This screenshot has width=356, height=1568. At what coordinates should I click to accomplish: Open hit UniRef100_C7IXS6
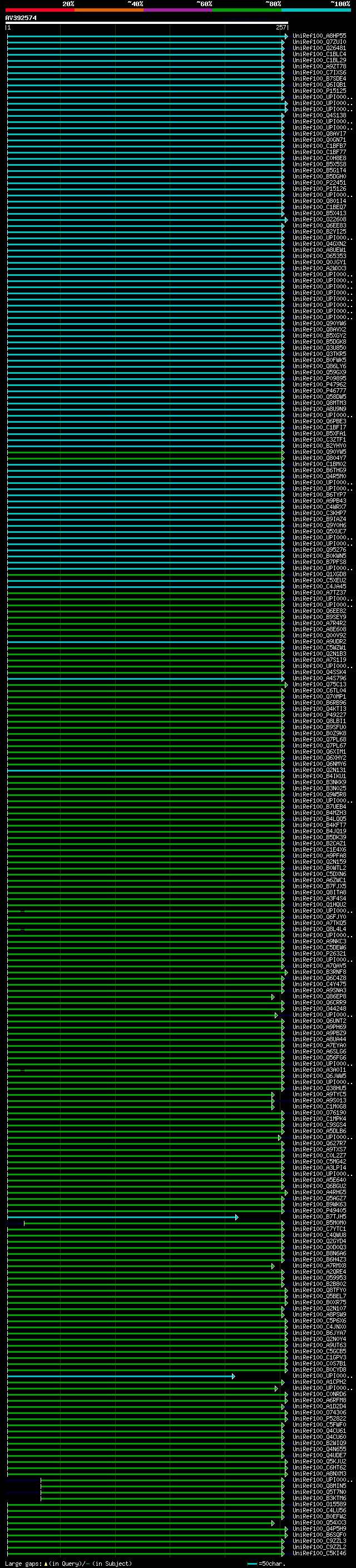pos(319,72)
